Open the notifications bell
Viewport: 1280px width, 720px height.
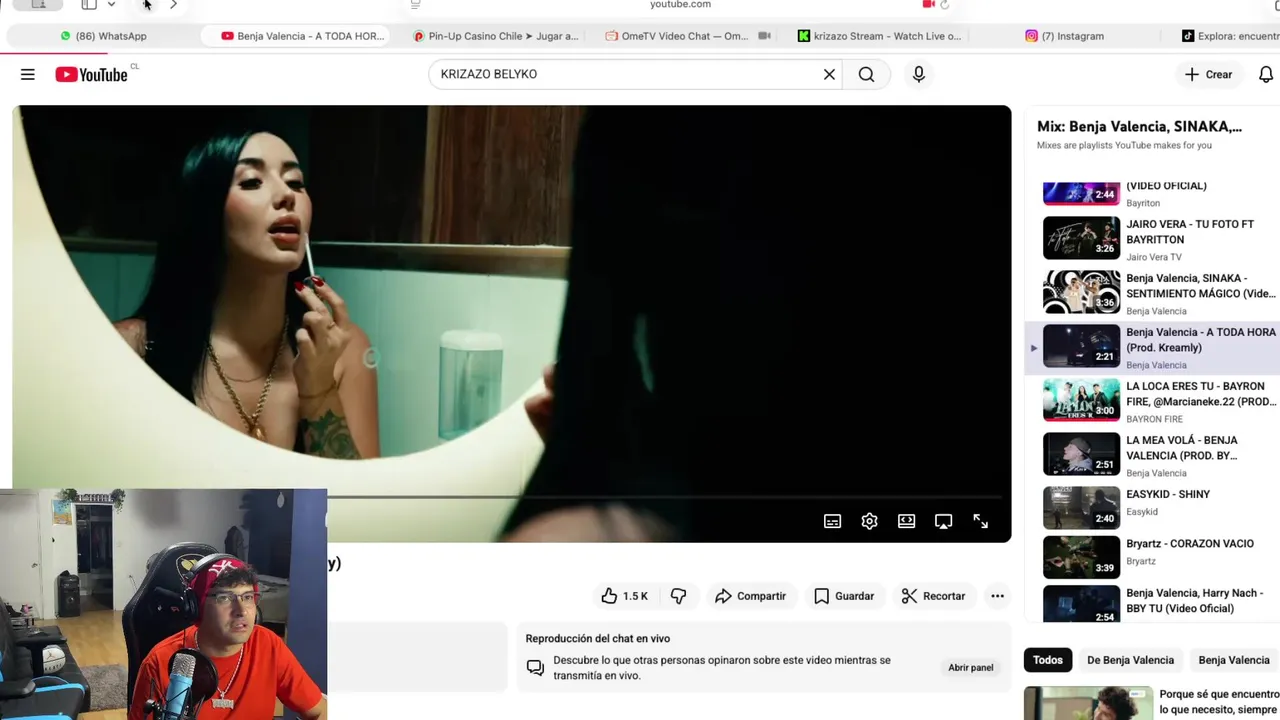(1265, 74)
